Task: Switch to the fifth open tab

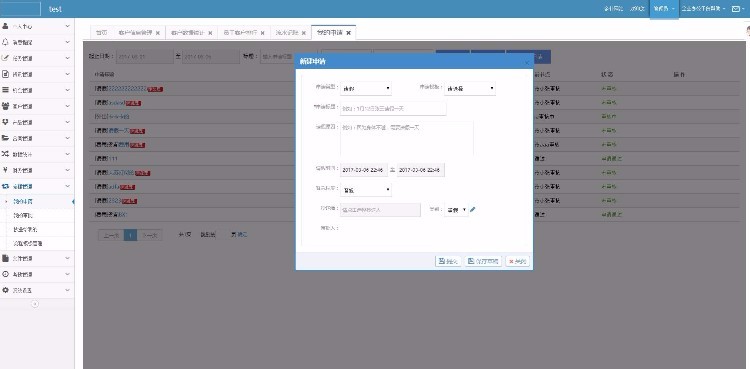Action: (x=287, y=33)
